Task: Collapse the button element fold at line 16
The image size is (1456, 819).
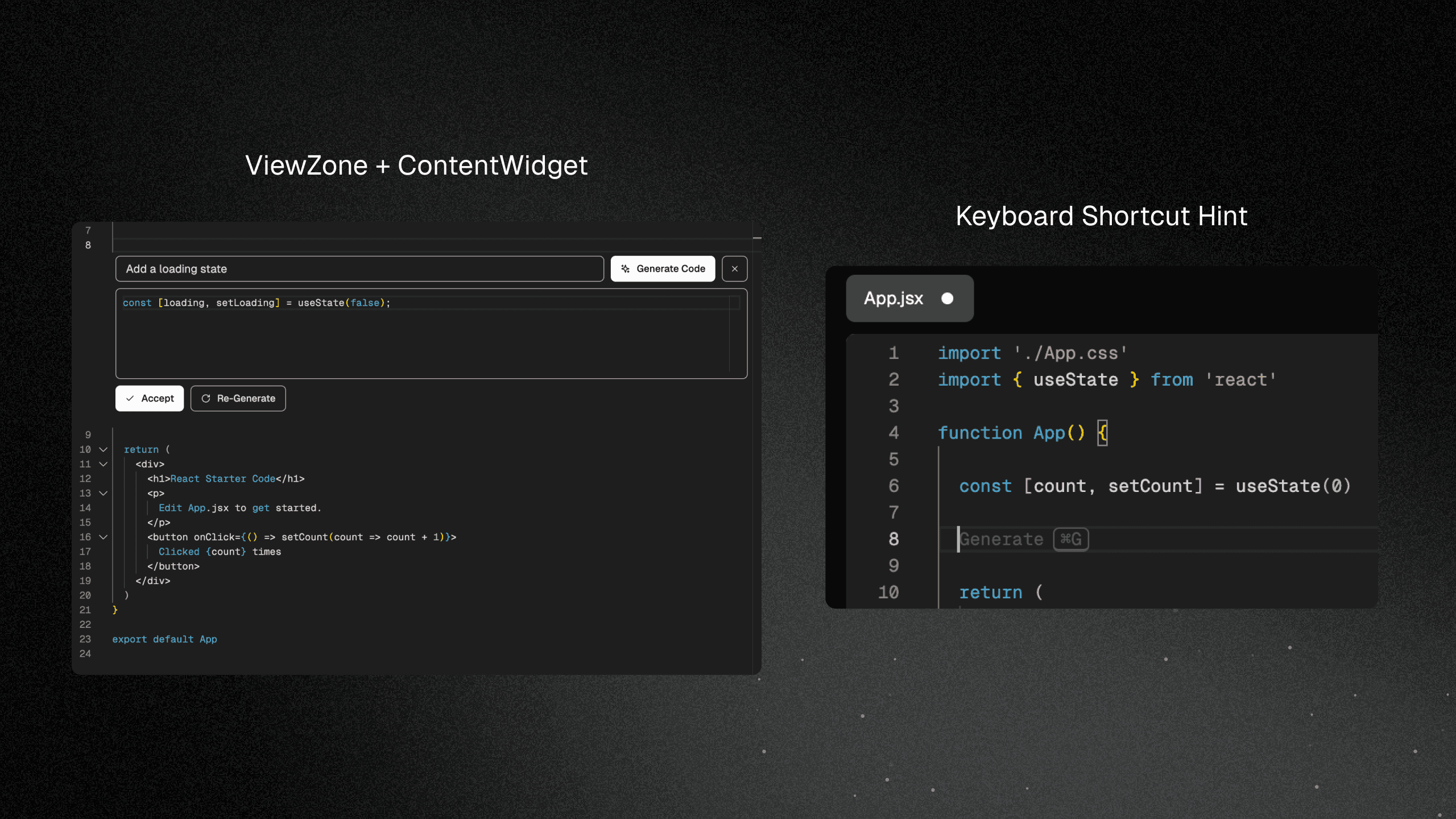Action: (x=103, y=537)
